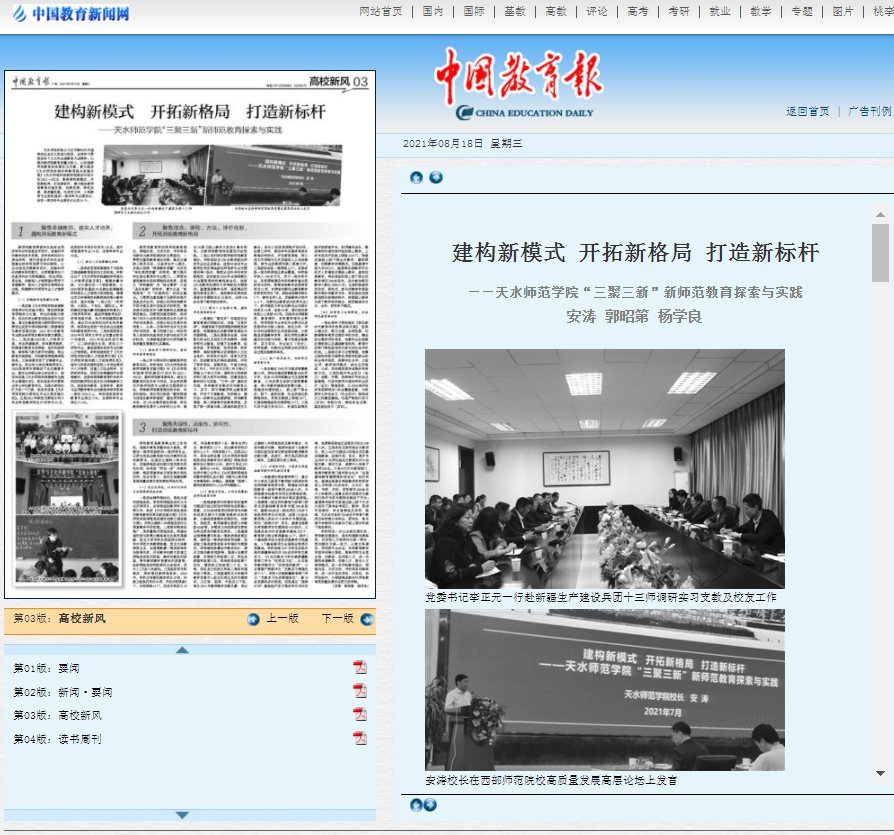Image resolution: width=894 pixels, height=835 pixels.
Task: Click the left arrow icon beside 上一版
Action: [253, 619]
